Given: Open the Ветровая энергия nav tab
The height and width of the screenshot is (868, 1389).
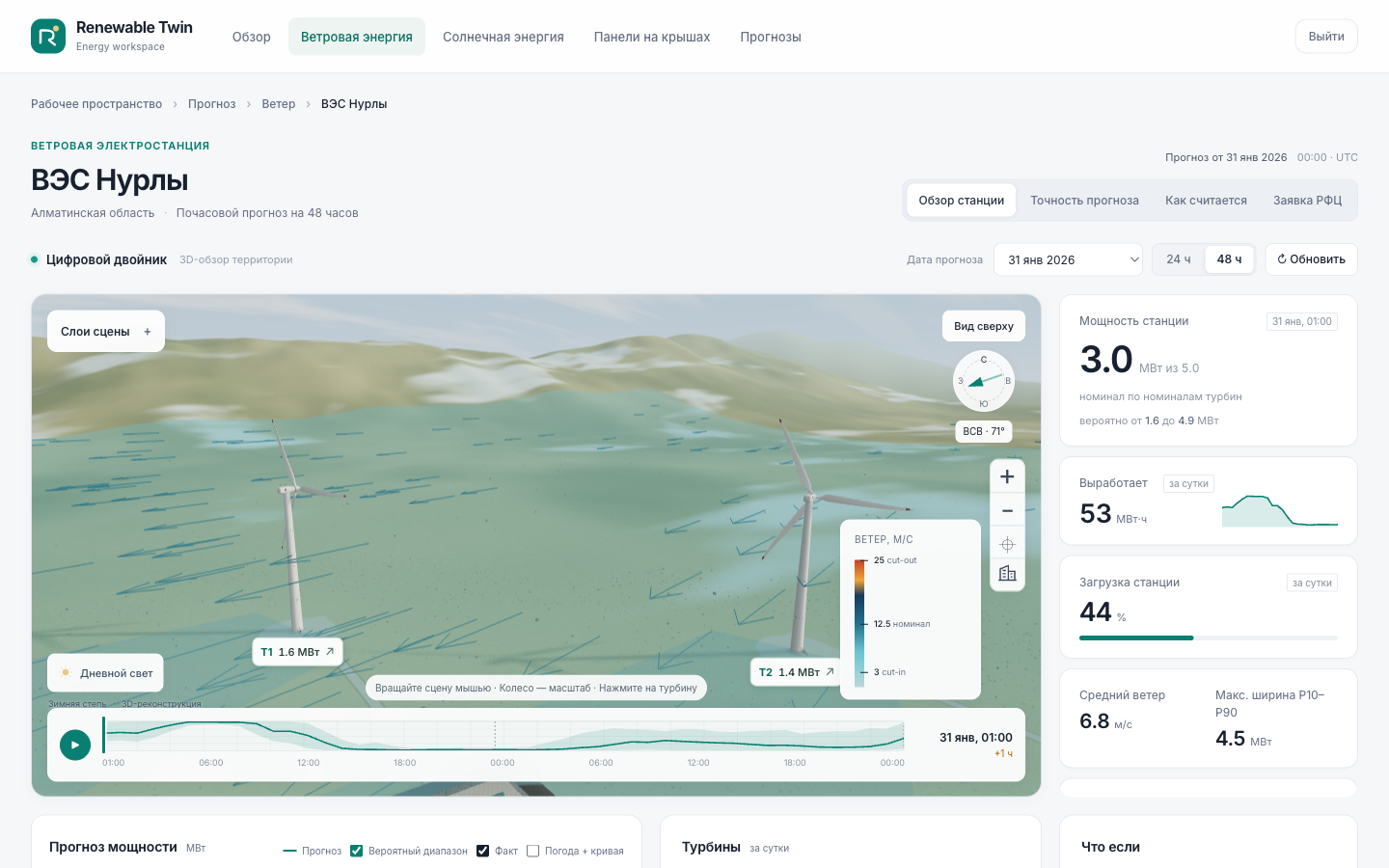Looking at the screenshot, I should [357, 37].
